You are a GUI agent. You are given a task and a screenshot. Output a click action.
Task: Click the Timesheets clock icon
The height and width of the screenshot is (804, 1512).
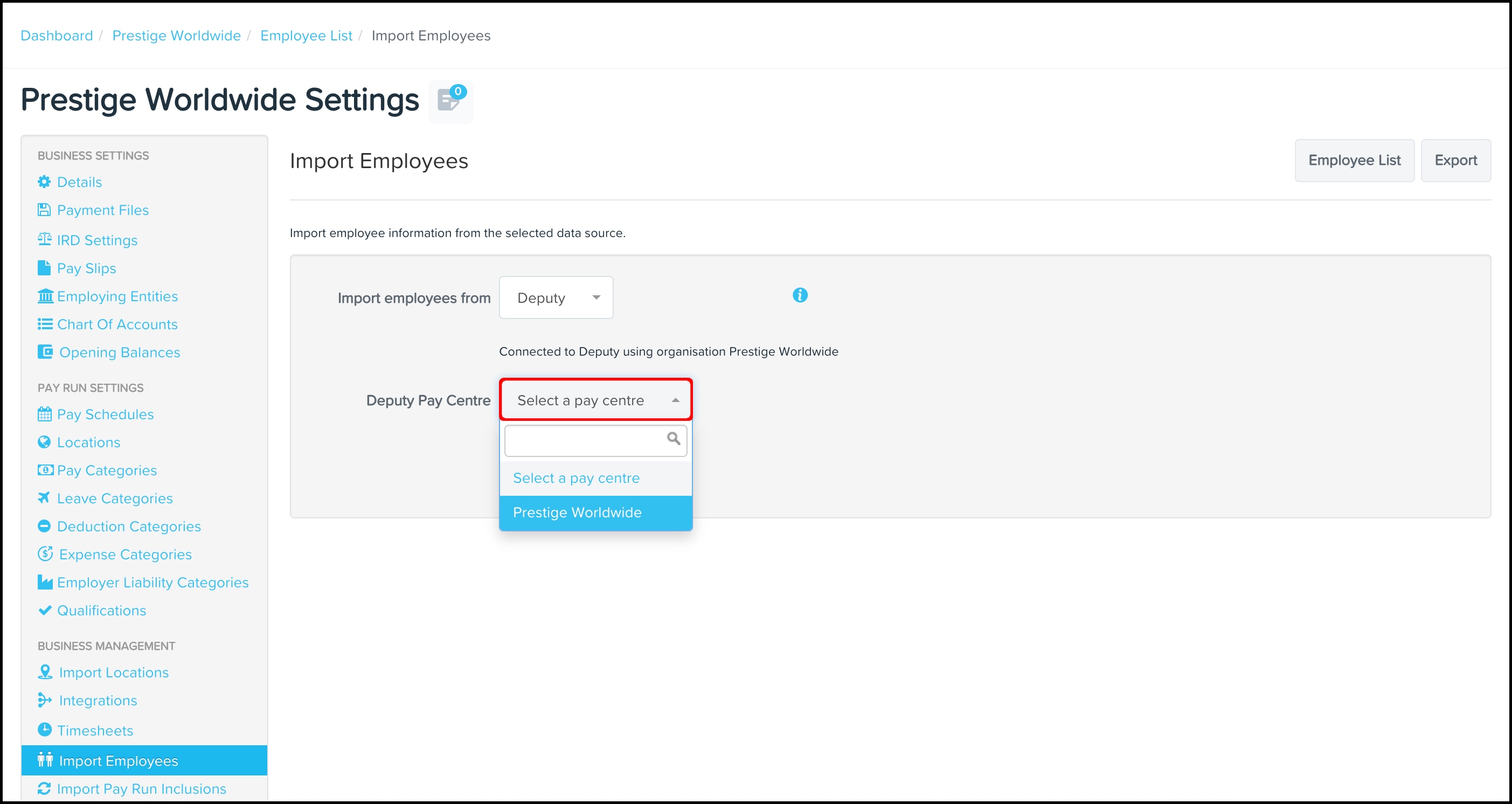[45, 730]
